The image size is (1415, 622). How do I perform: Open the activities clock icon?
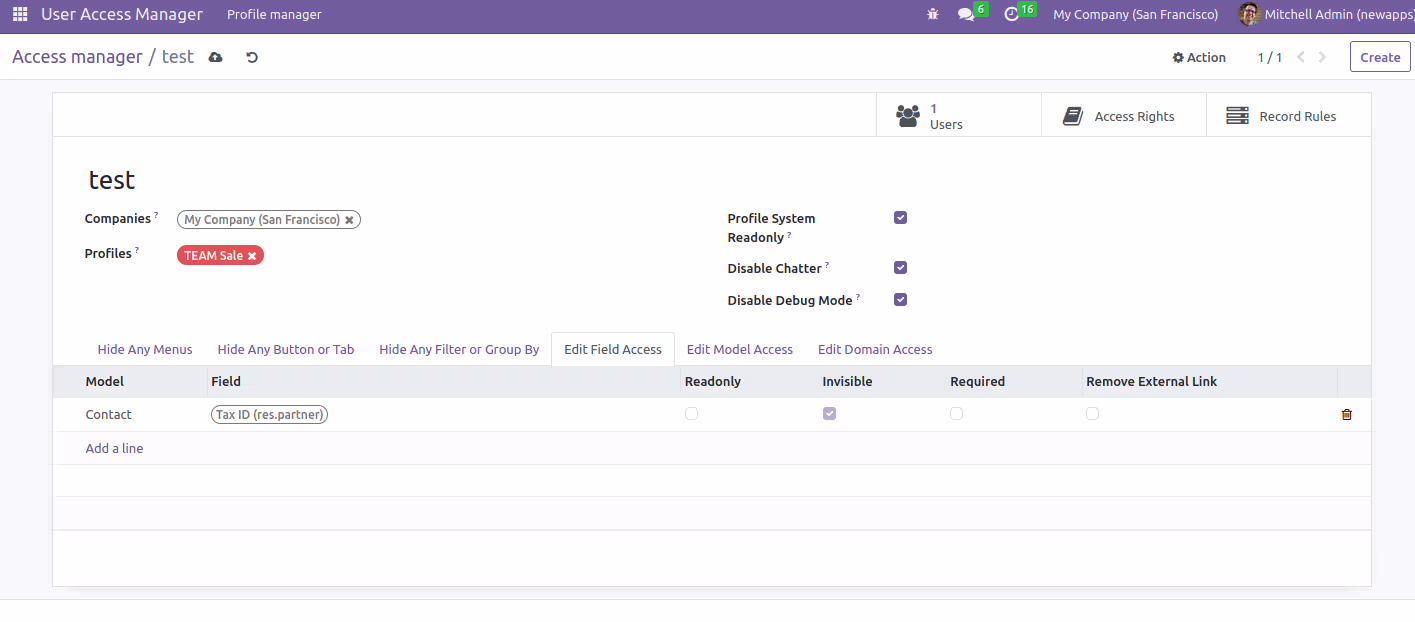[1012, 15]
